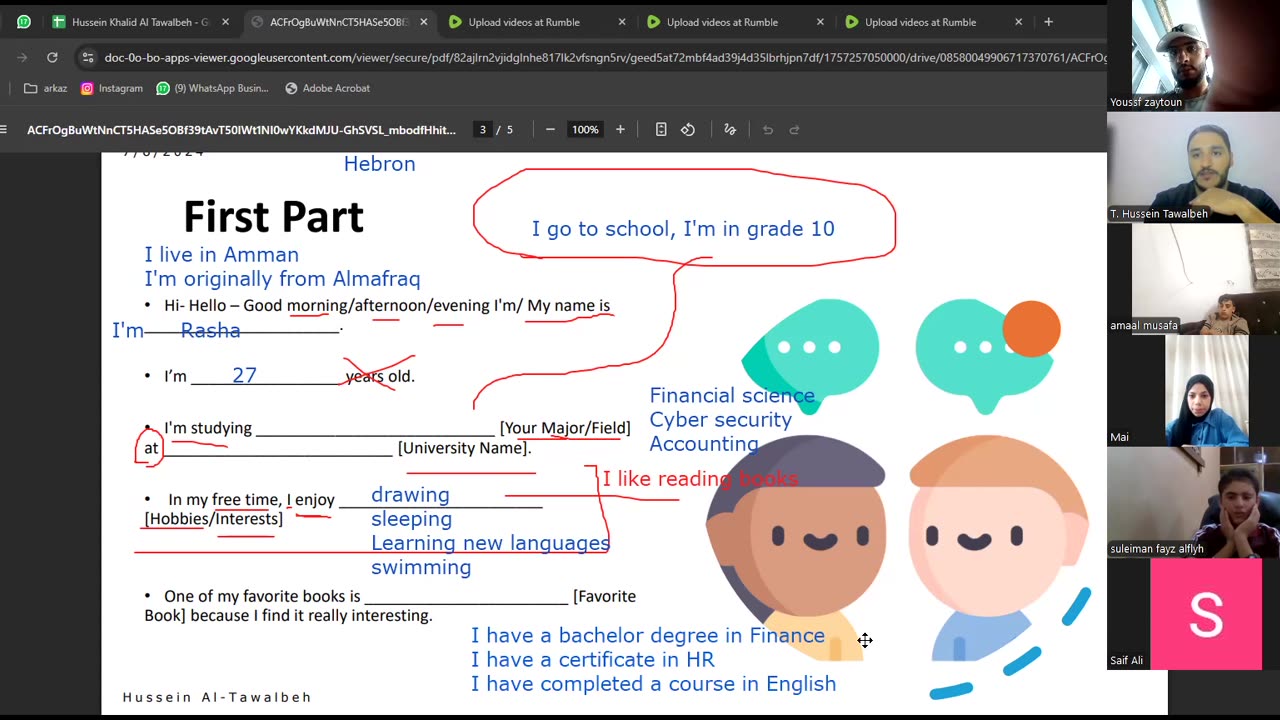Click the word swimming

point(421,567)
